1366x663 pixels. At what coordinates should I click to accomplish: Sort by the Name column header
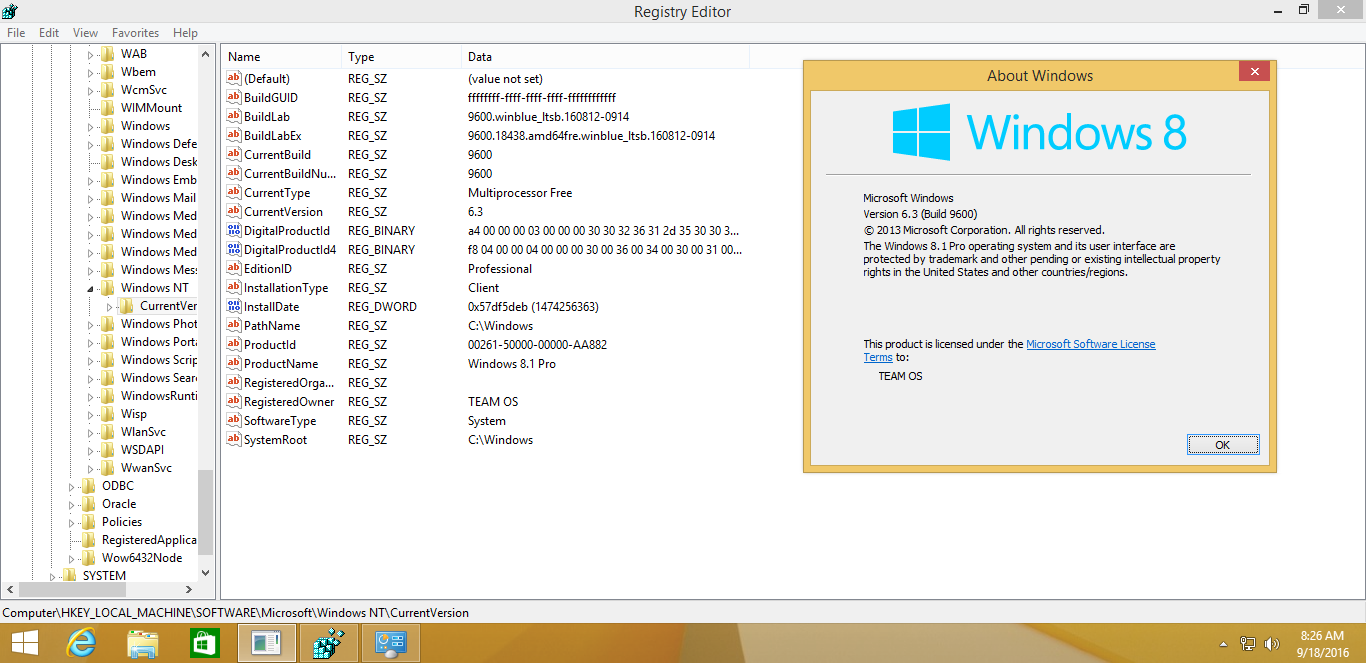[281, 57]
